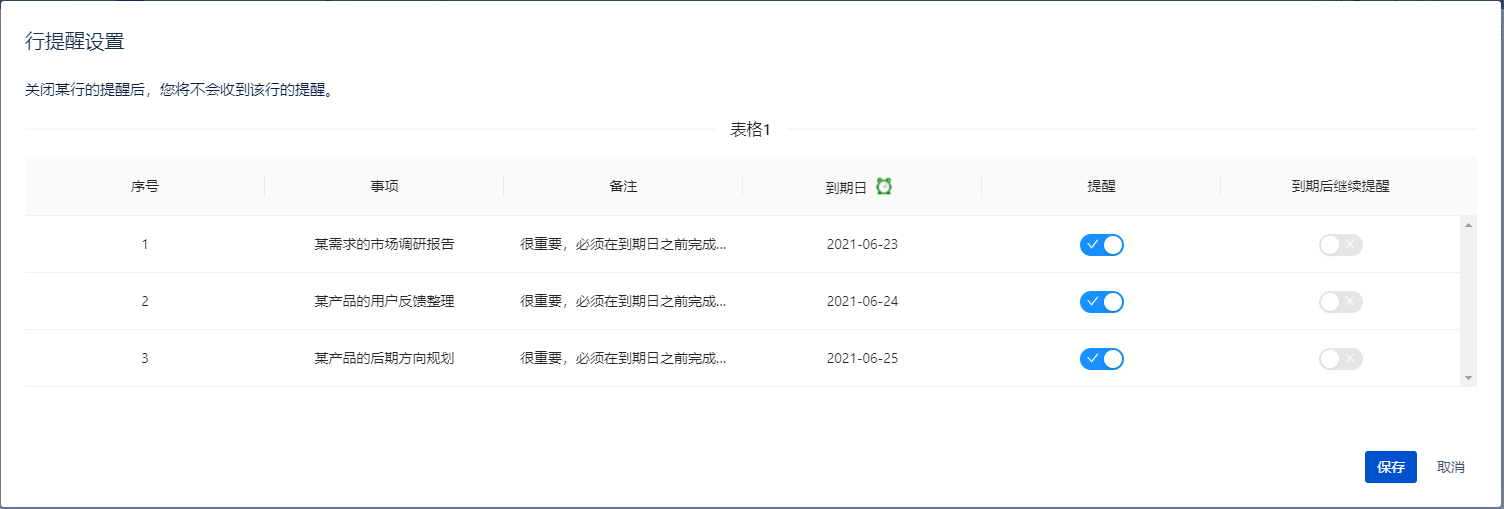
Task: Enable 到期后继续提醒 for row 1
Action: click(1340, 245)
